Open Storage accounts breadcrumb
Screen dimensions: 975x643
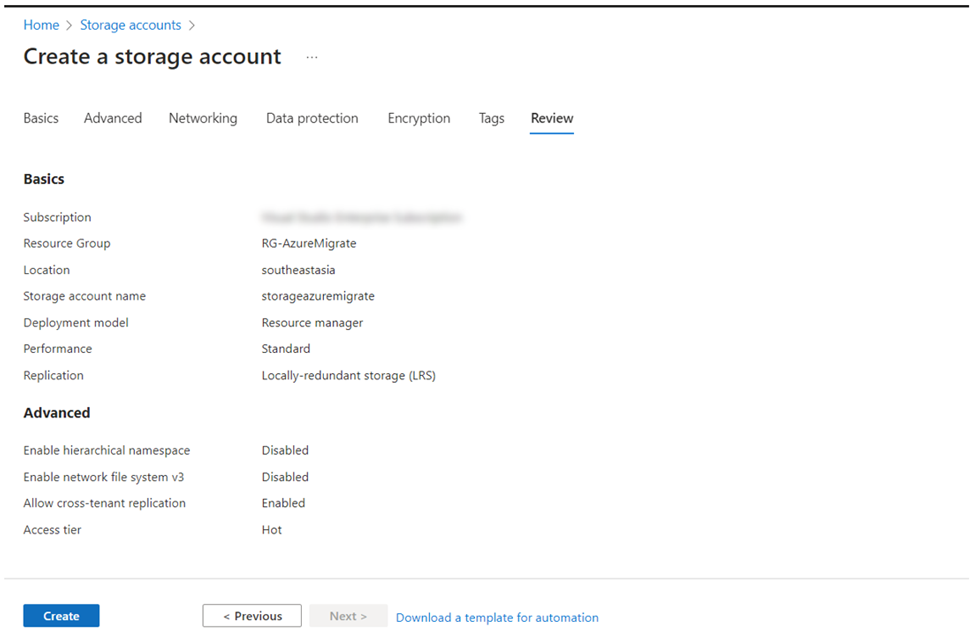[131, 25]
